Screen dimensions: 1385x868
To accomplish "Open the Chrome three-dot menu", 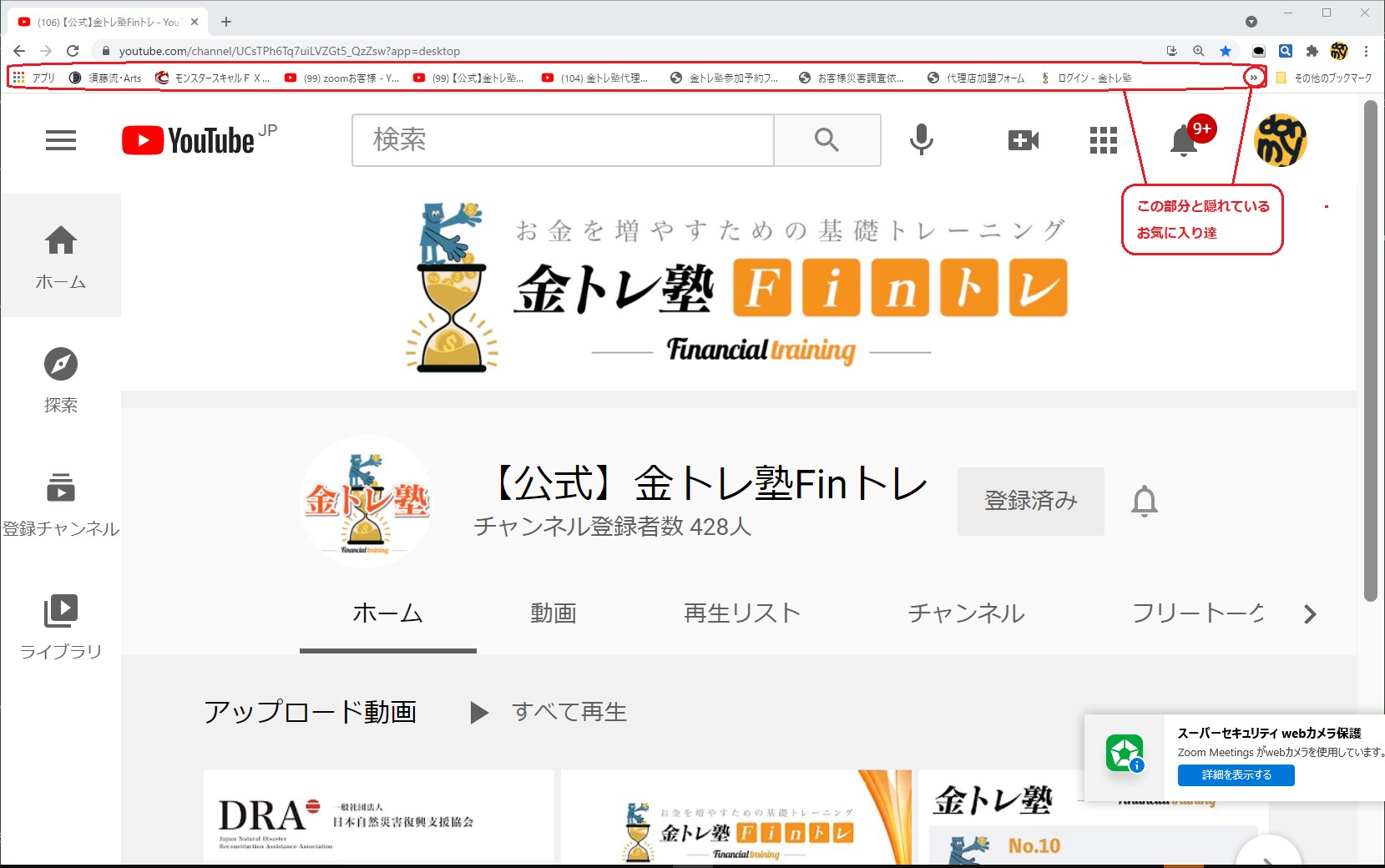I will (1366, 51).
